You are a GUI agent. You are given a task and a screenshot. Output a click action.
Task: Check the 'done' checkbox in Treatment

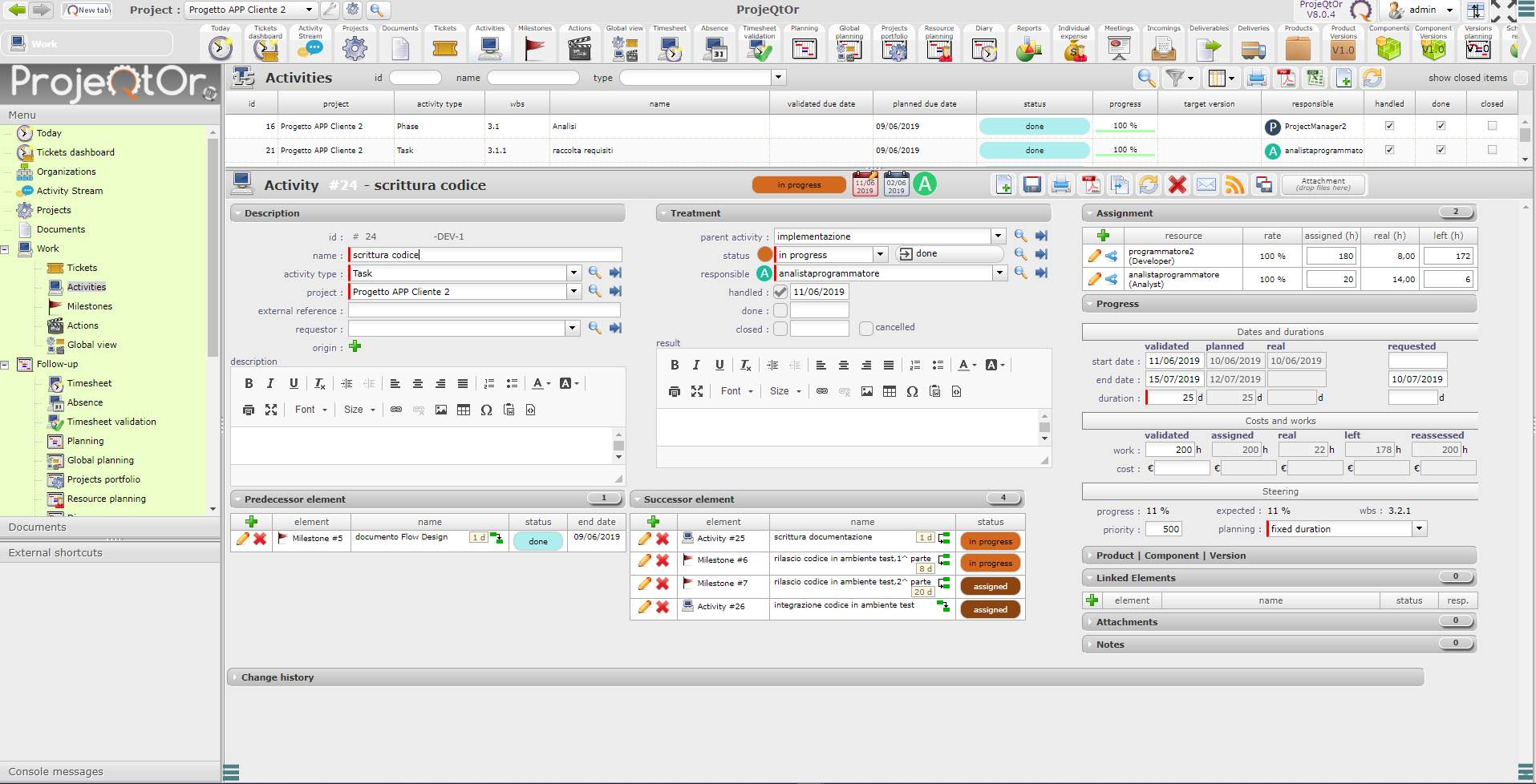click(780, 310)
